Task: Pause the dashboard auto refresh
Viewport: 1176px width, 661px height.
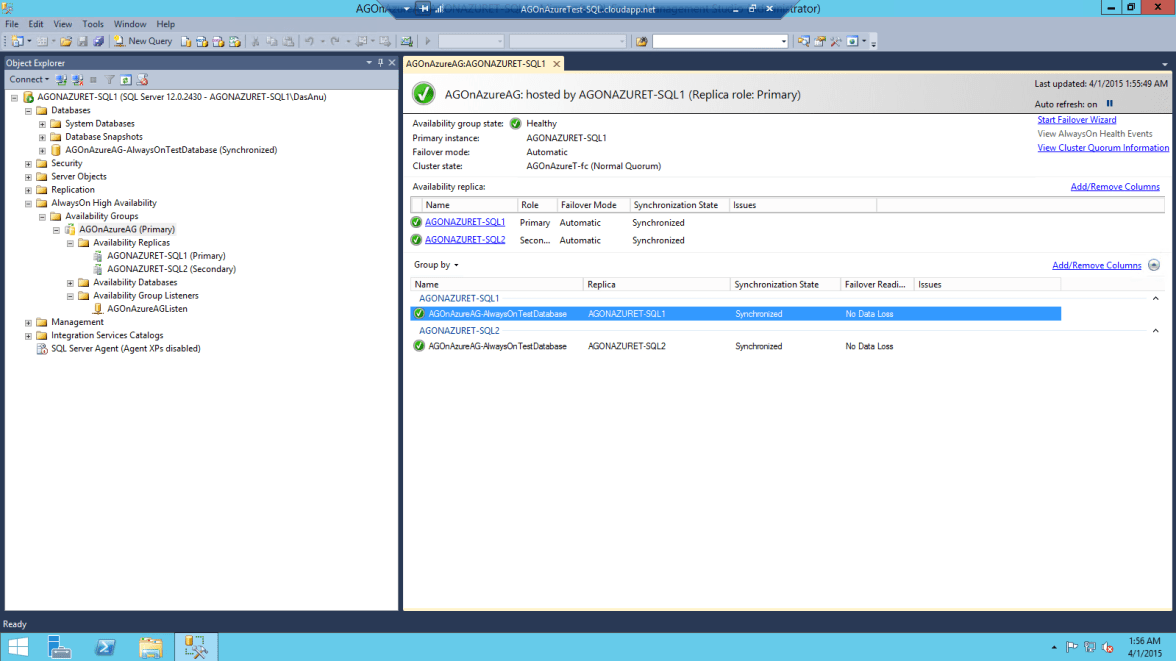Action: [1109, 104]
